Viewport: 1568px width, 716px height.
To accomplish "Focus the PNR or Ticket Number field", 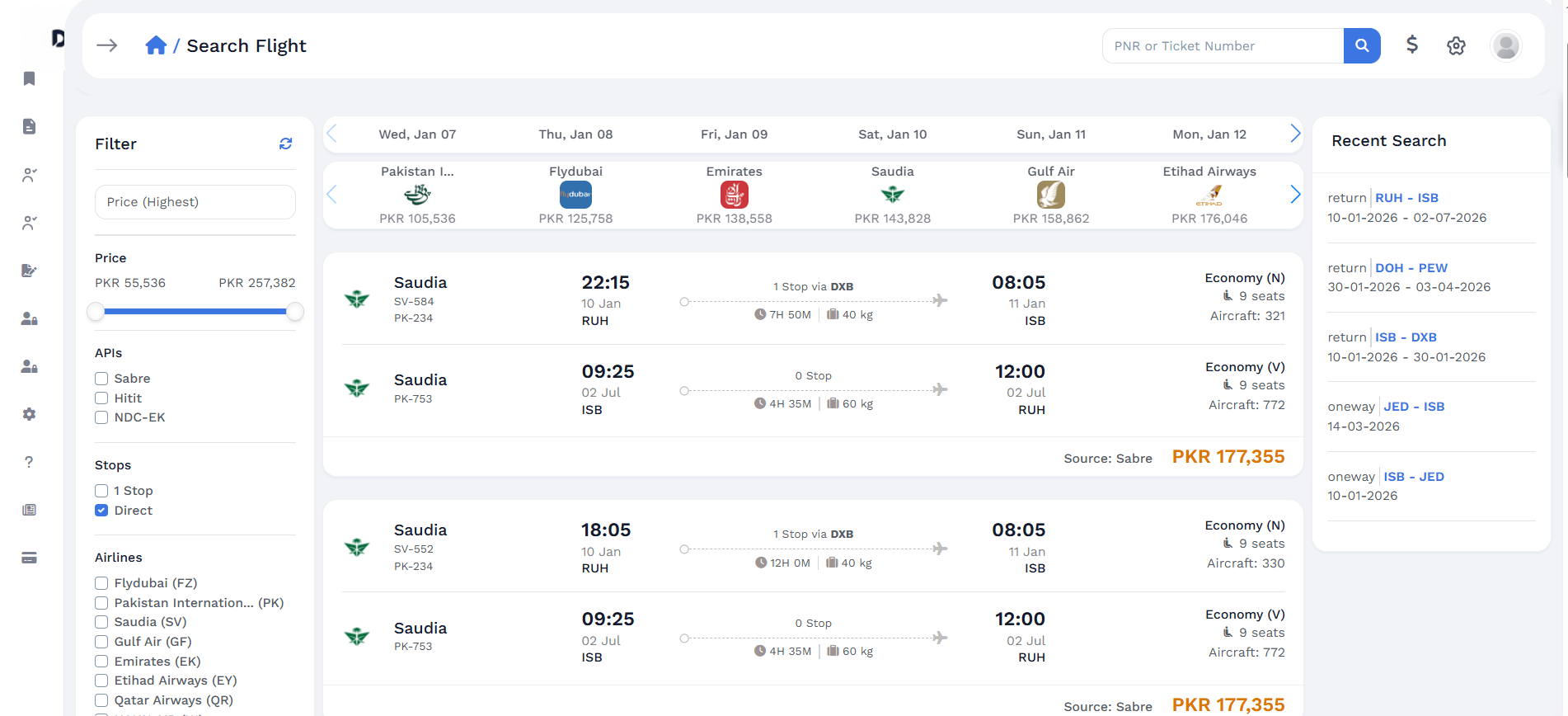I will [1223, 46].
